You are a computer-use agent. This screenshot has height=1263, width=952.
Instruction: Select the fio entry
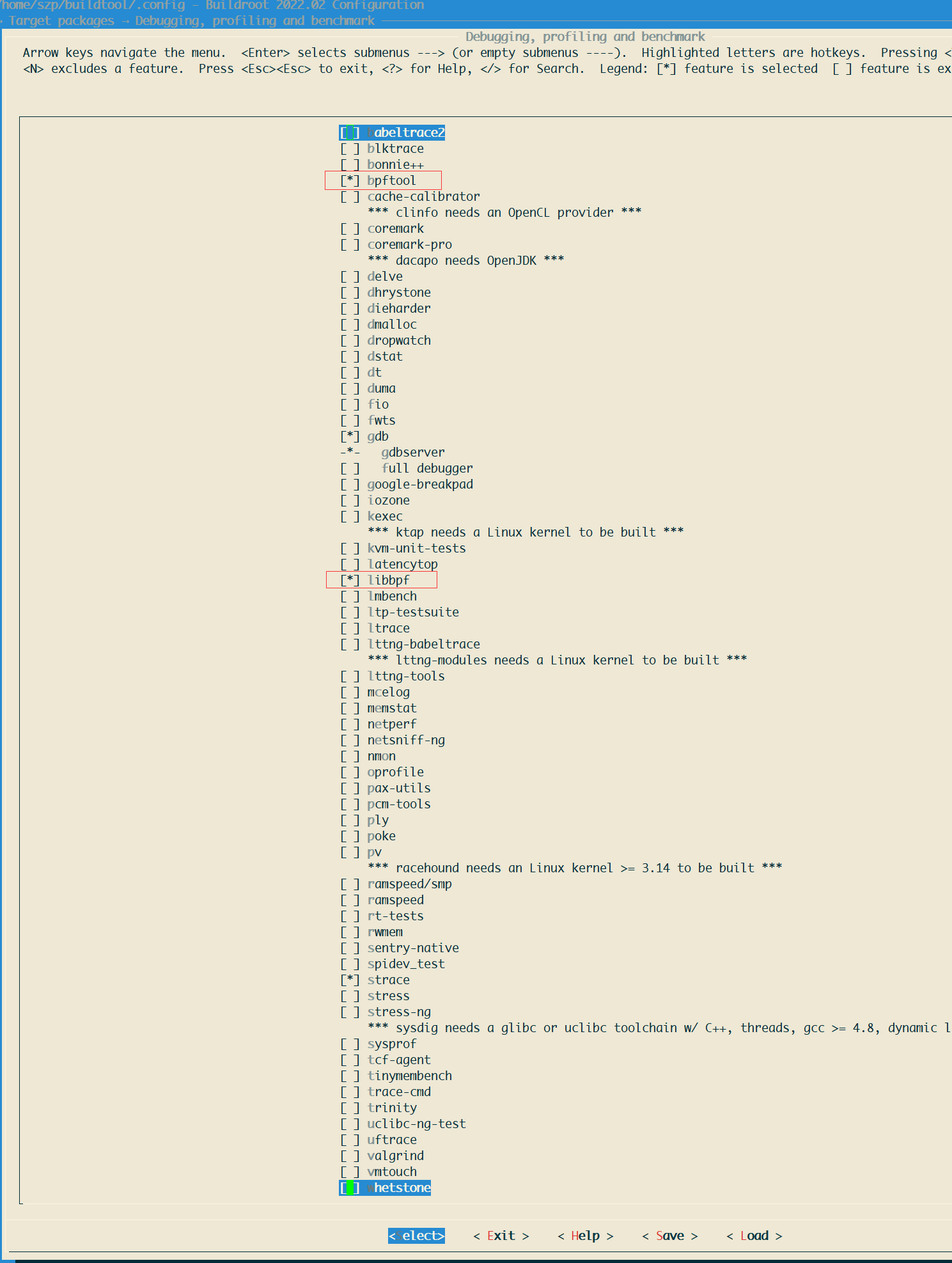tap(364, 404)
